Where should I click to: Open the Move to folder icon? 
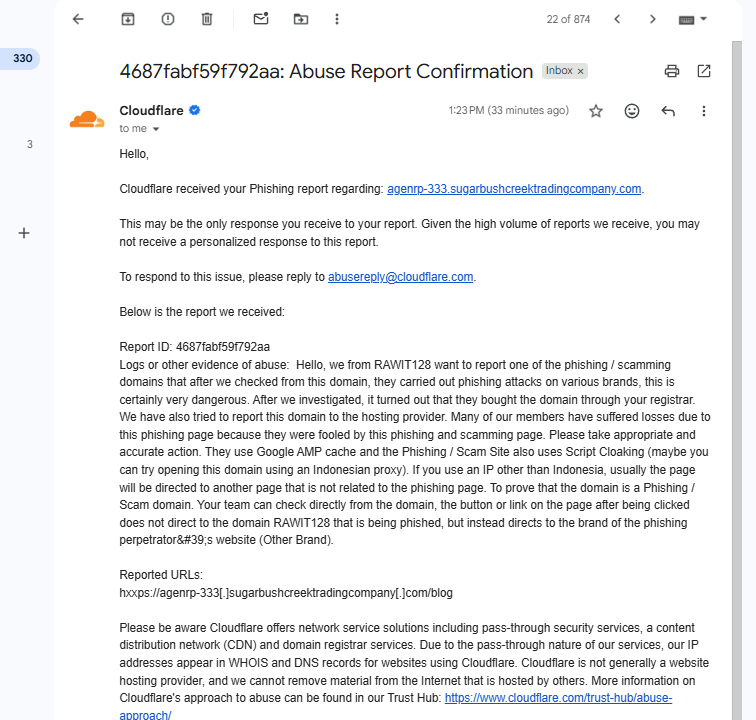301,19
